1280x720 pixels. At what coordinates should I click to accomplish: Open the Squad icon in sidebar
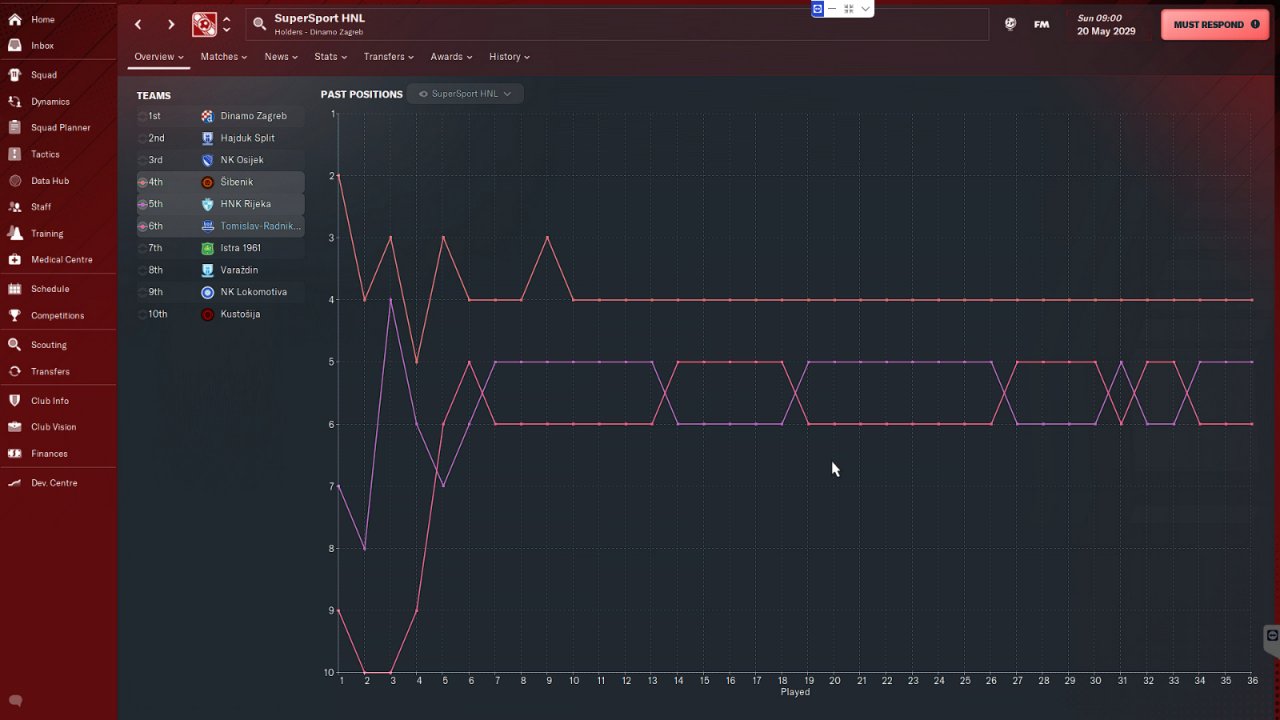(15, 75)
